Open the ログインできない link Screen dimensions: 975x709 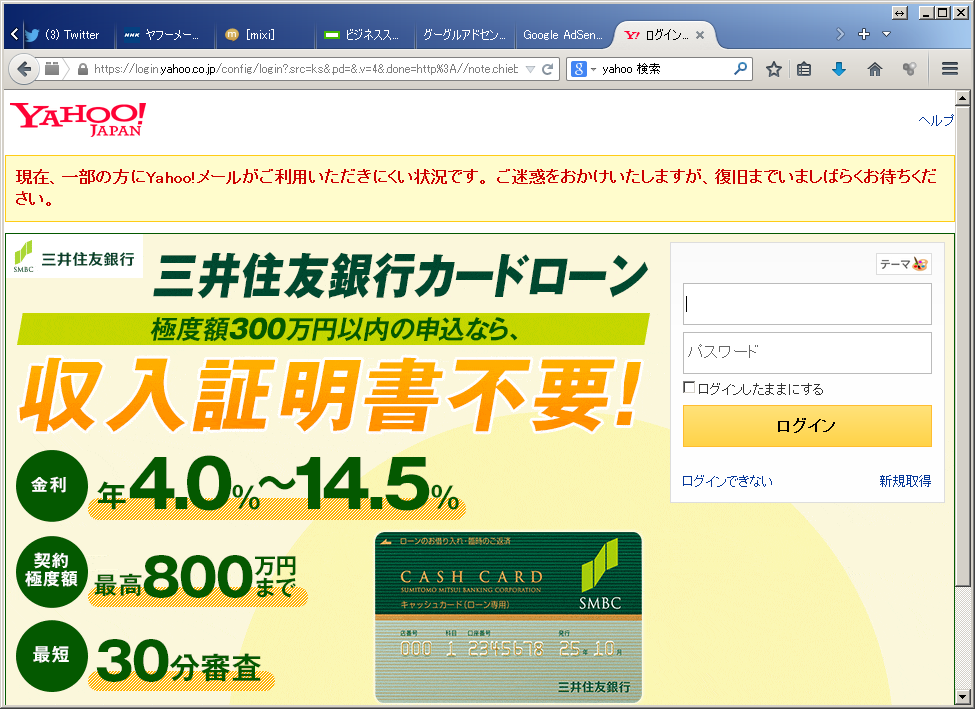pyautogui.click(x=727, y=481)
